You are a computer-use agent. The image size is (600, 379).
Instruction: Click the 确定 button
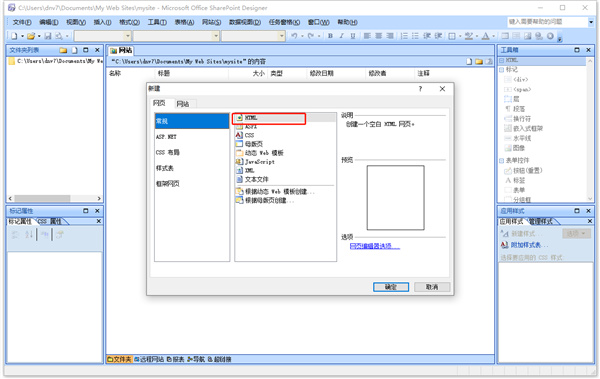click(x=391, y=287)
